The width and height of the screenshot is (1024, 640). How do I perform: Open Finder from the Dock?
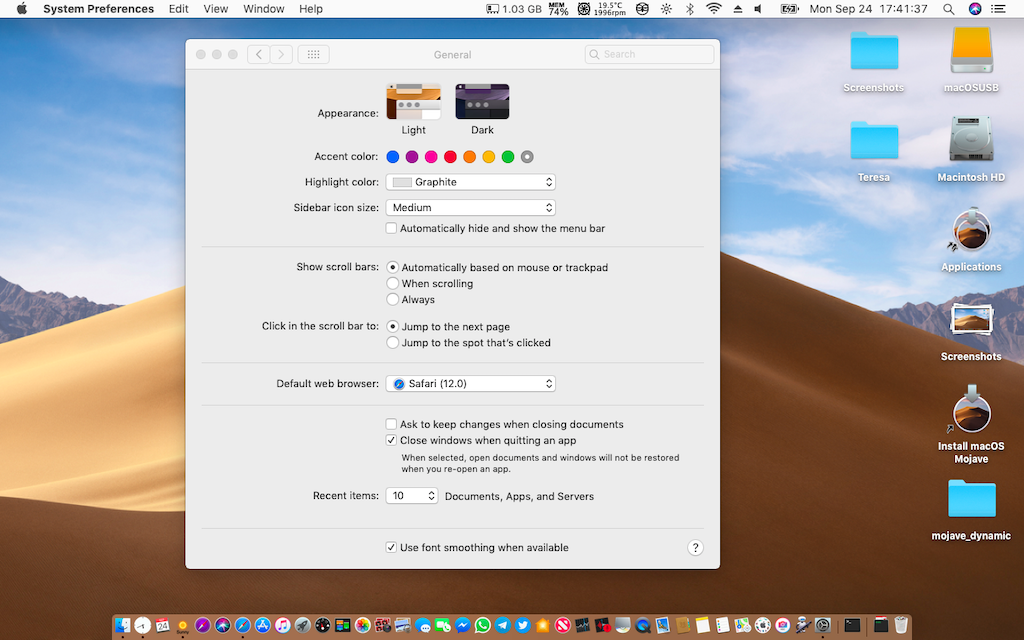pos(123,625)
